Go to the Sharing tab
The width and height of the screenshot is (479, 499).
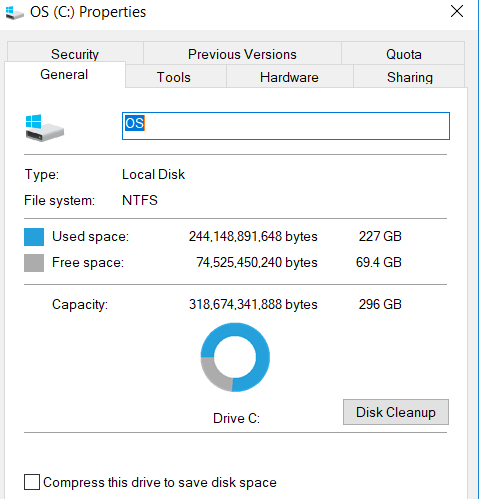pos(409,77)
